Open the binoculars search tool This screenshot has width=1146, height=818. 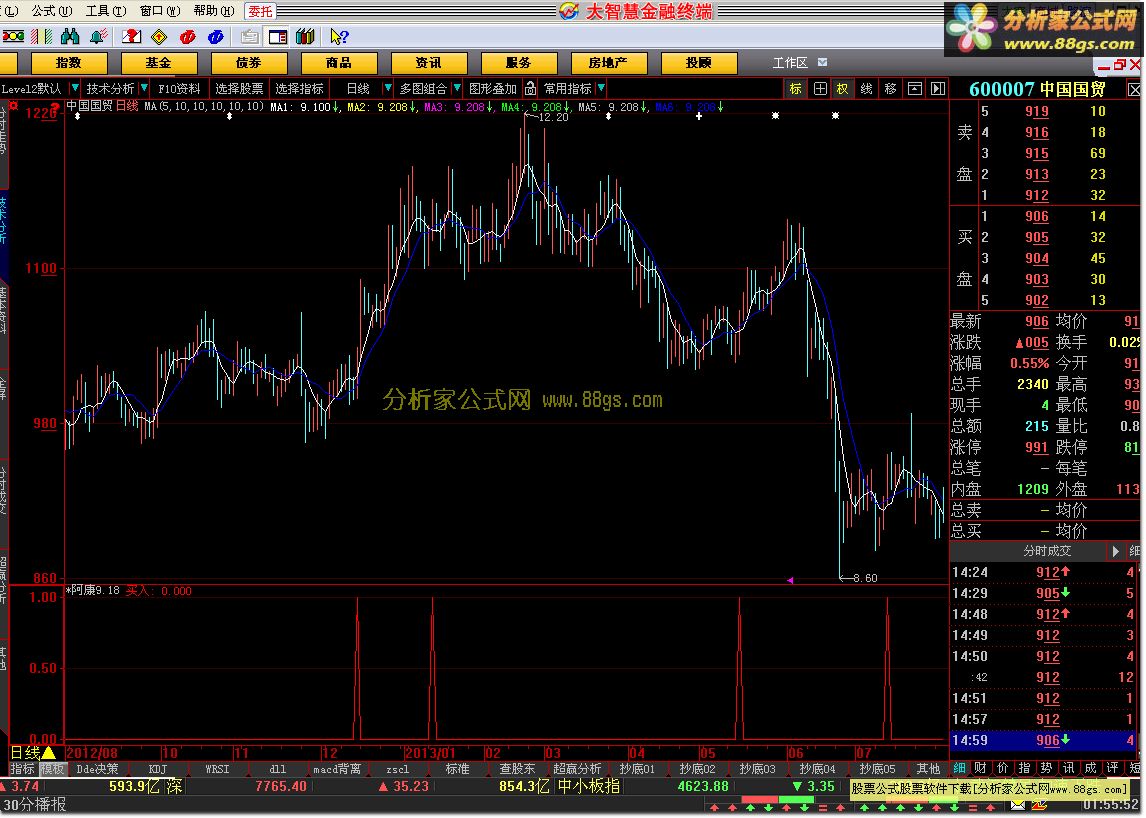(70, 37)
